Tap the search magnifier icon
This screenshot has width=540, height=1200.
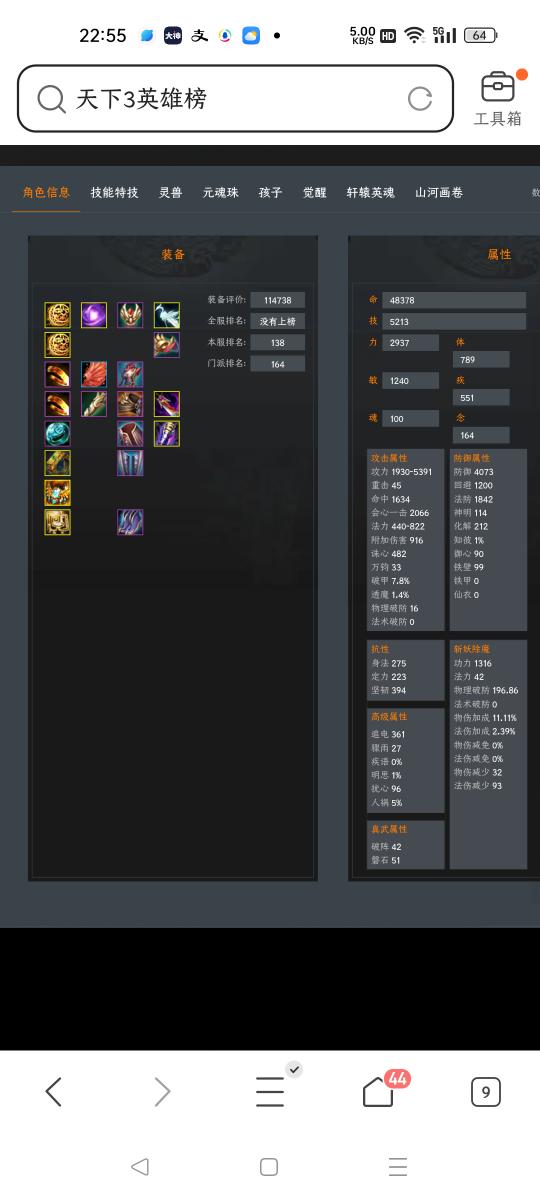point(50,98)
